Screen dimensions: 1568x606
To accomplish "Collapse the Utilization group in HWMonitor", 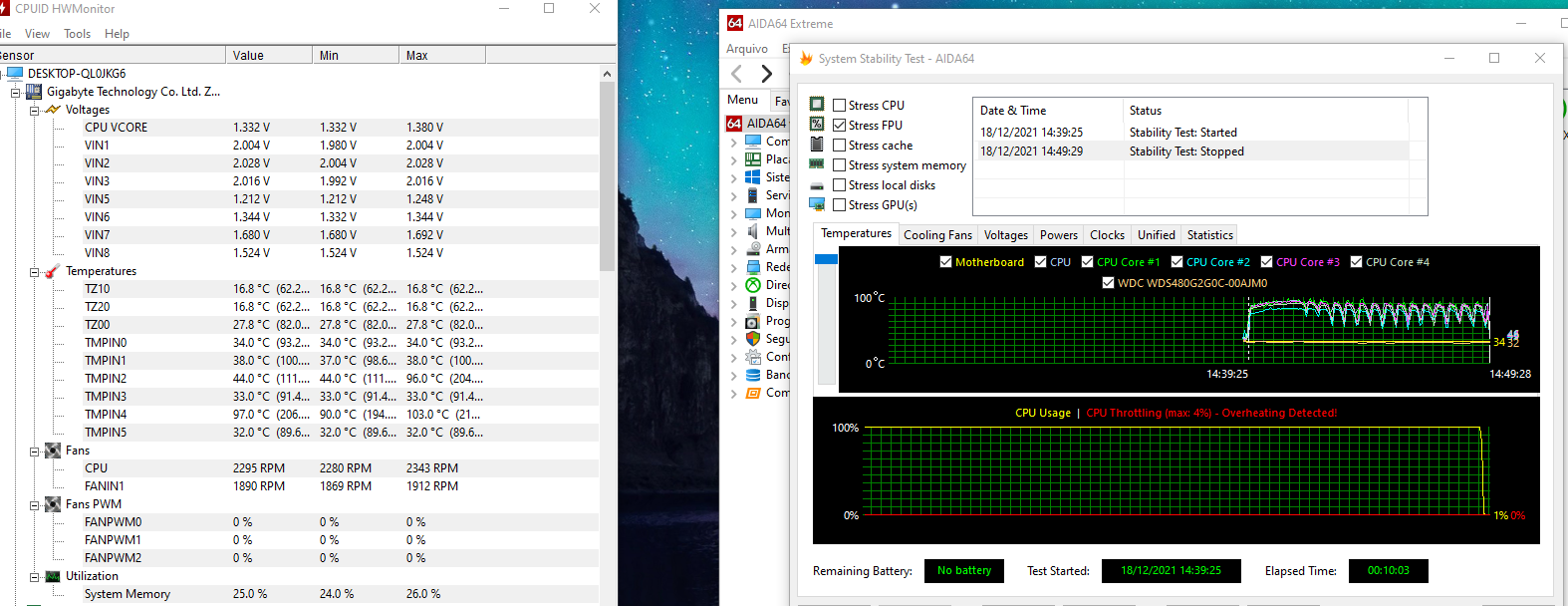I will (34, 576).
